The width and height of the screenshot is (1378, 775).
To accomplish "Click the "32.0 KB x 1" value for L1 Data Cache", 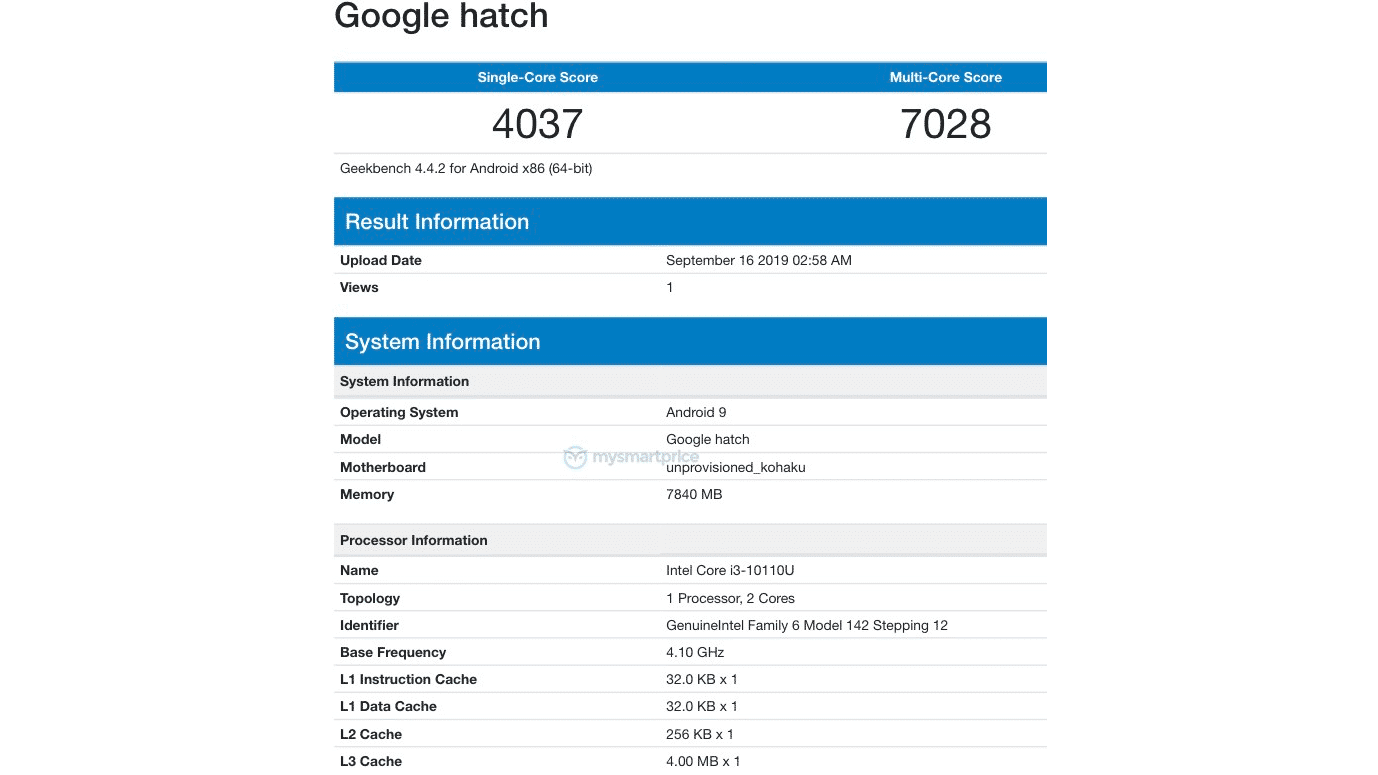I will pyautogui.click(x=702, y=706).
